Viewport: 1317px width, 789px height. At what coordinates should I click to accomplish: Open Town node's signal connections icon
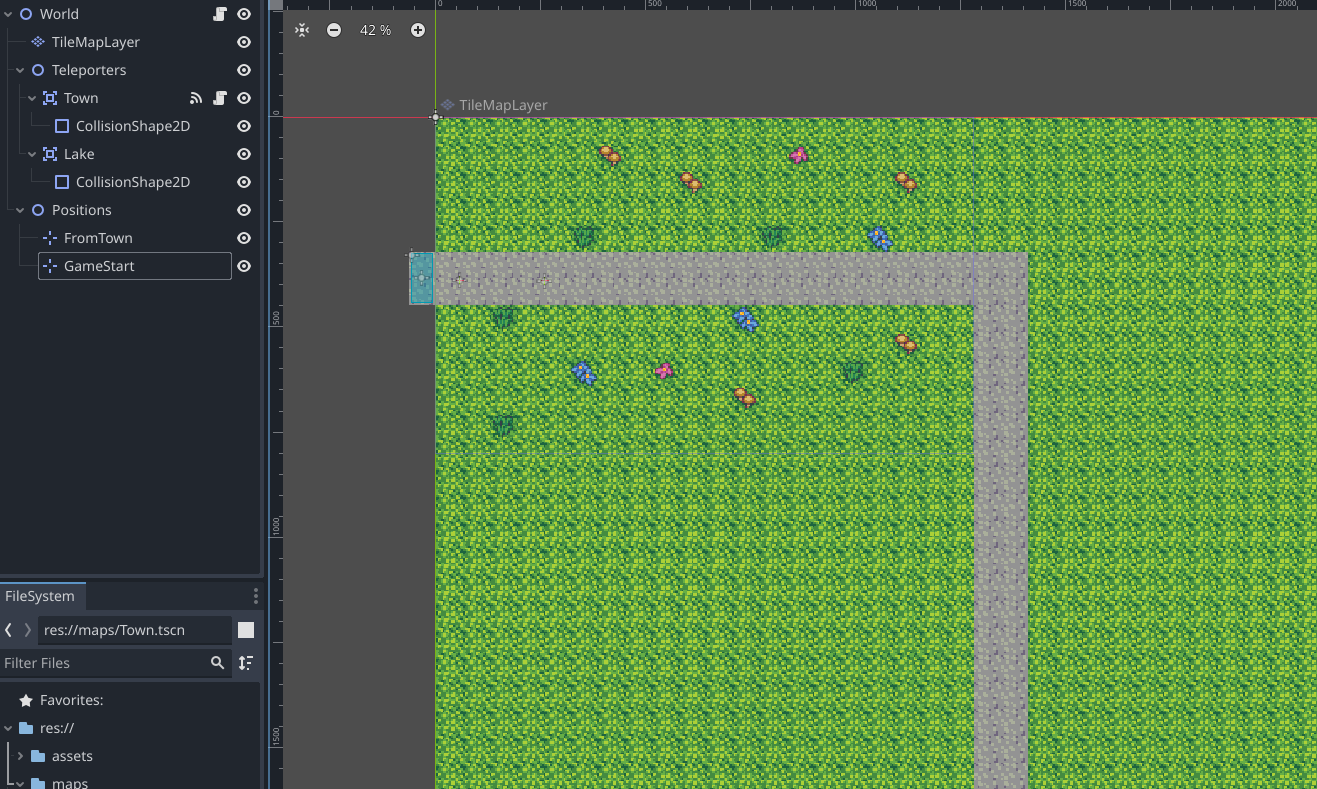pos(196,98)
